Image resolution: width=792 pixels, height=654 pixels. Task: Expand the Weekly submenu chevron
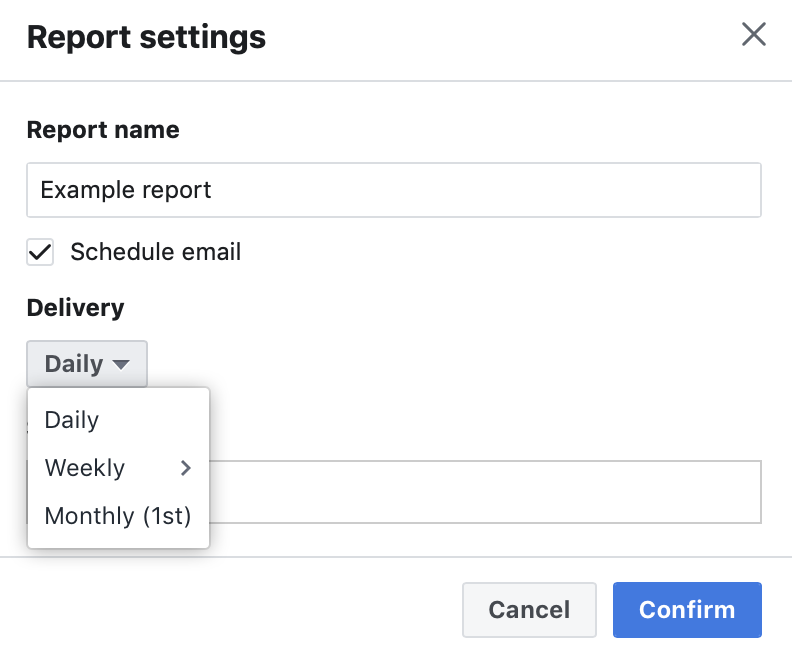[186, 468]
